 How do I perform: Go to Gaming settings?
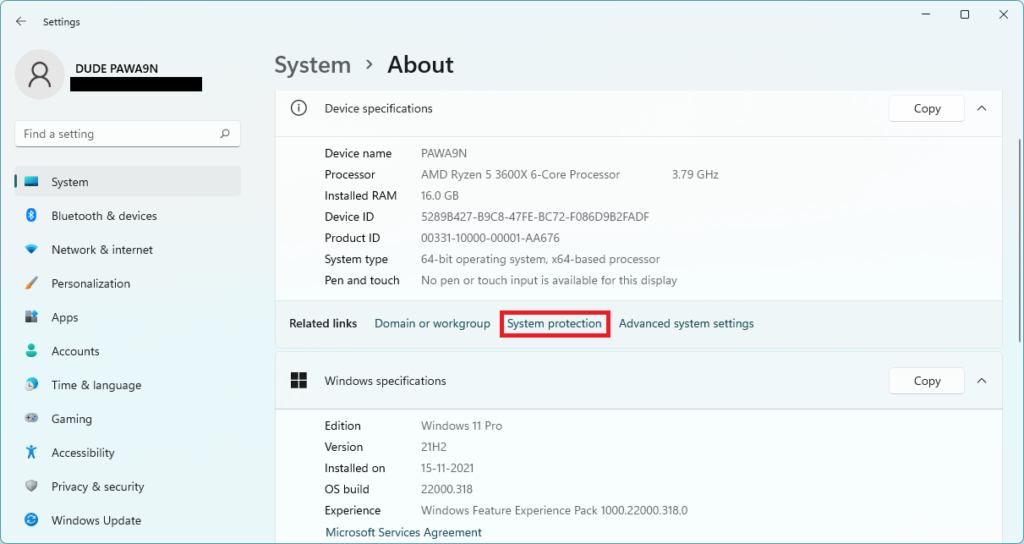(71, 419)
